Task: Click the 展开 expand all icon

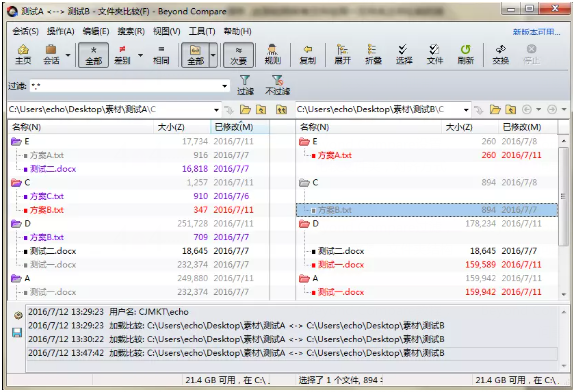Action: pos(342,54)
